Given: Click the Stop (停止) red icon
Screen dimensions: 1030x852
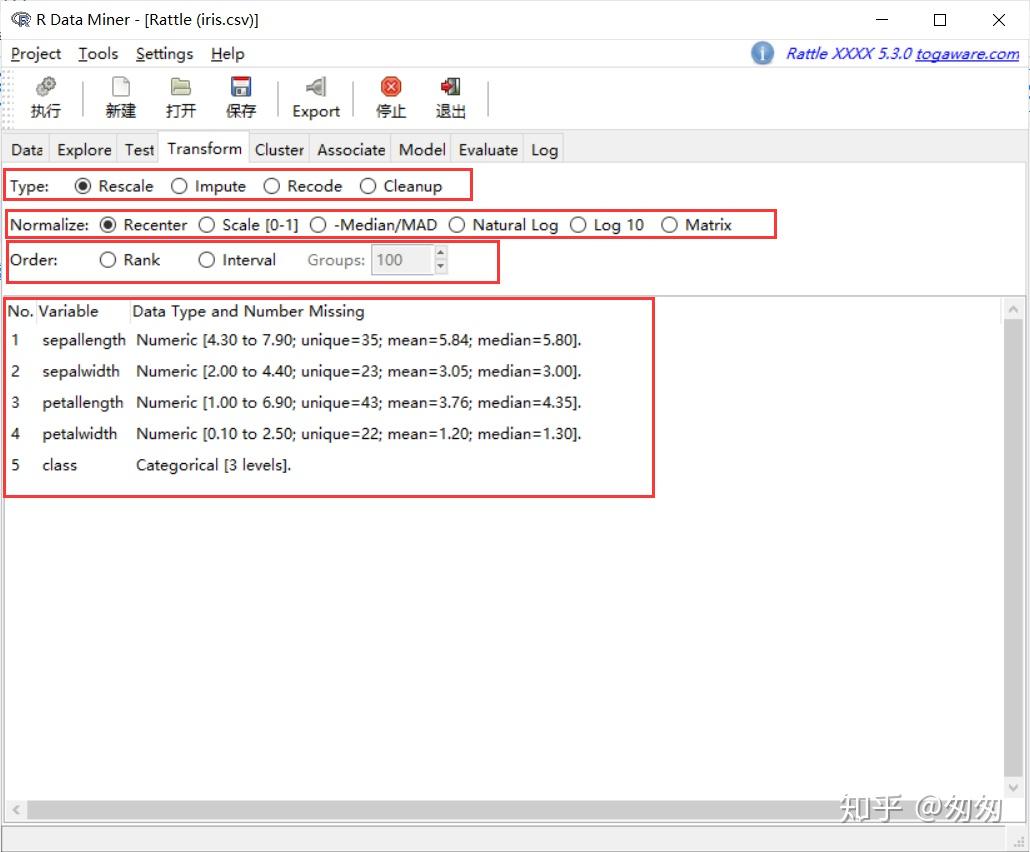Looking at the screenshot, I should click(391, 87).
